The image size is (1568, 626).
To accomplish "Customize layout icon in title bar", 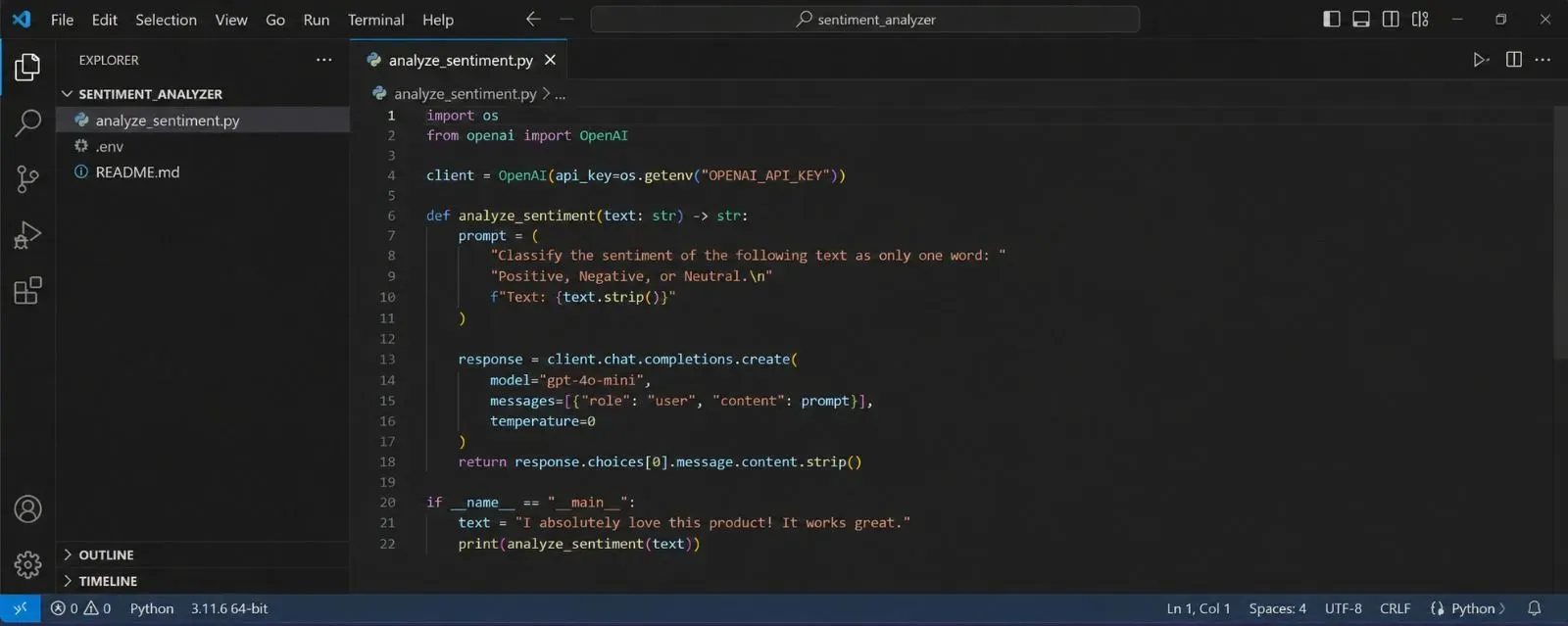I will [x=1420, y=19].
